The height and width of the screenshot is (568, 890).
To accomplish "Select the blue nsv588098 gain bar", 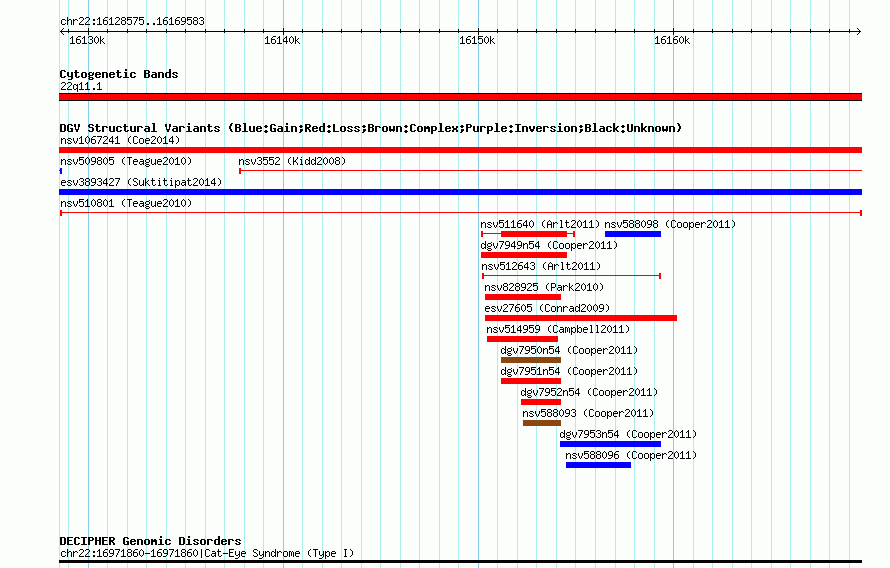I will [633, 234].
